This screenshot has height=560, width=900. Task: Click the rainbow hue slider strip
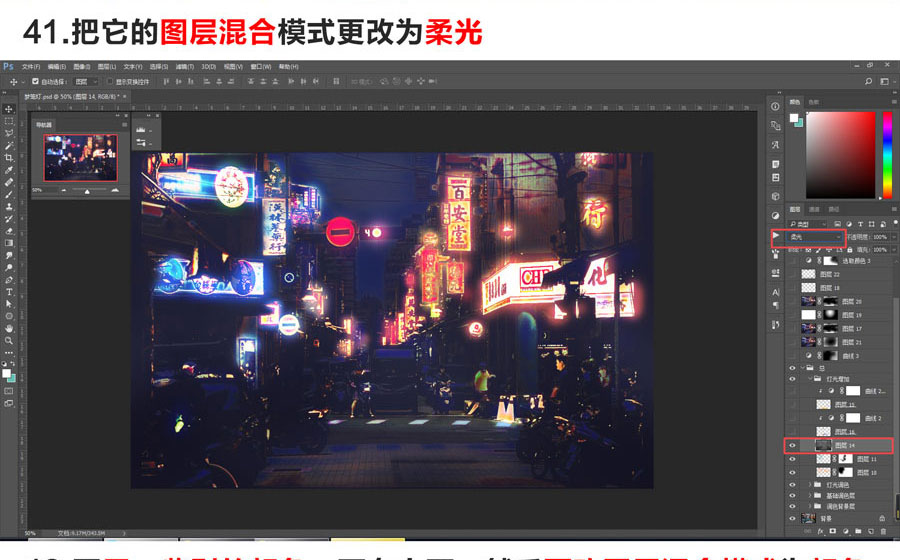click(887, 155)
